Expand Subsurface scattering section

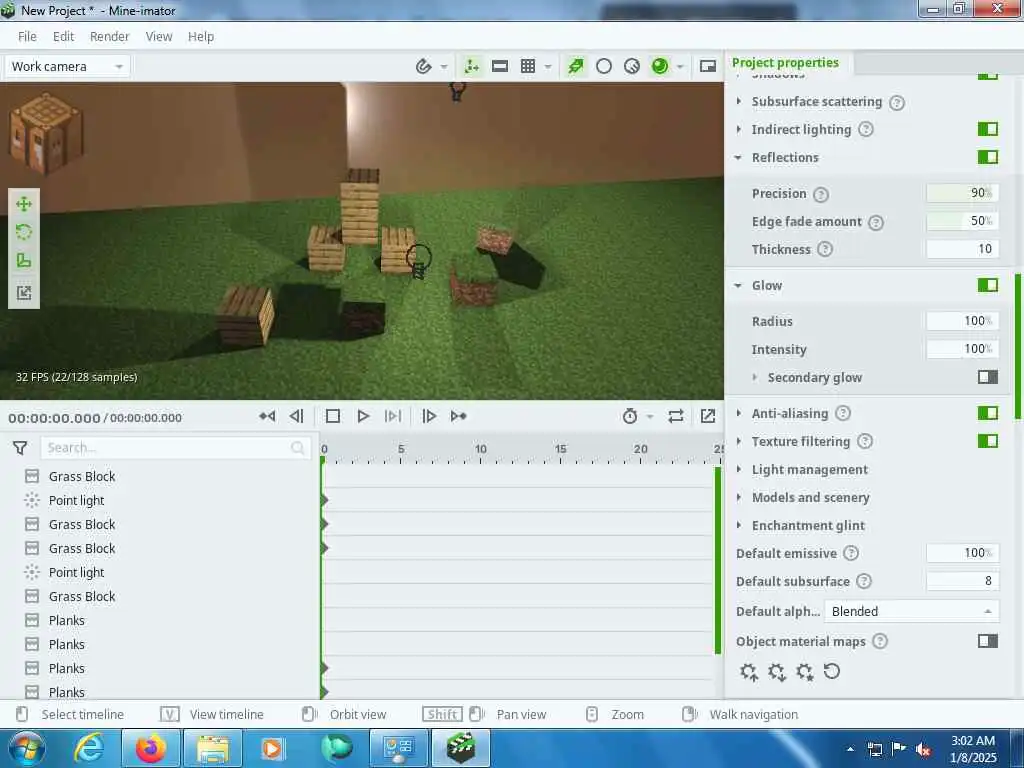[x=739, y=101]
